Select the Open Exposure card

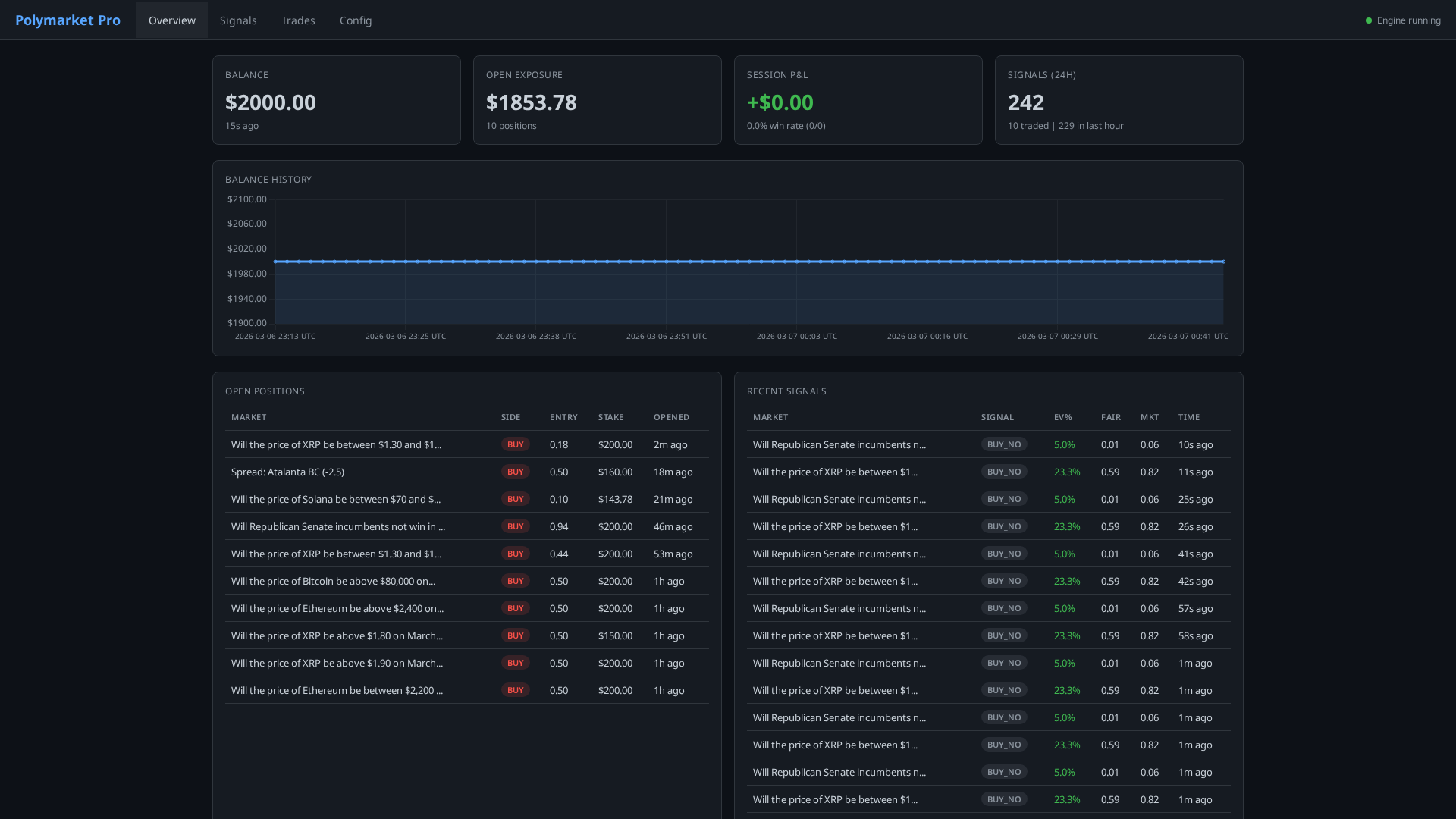pos(597,99)
